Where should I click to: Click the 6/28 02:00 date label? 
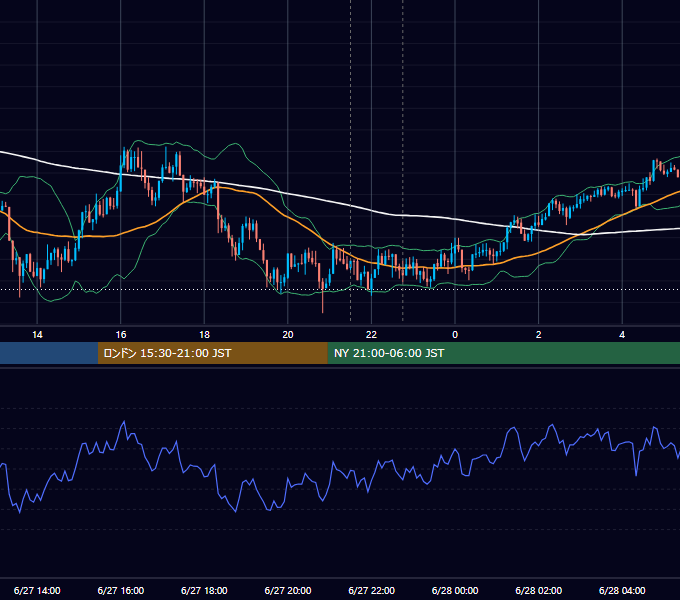tap(539, 590)
